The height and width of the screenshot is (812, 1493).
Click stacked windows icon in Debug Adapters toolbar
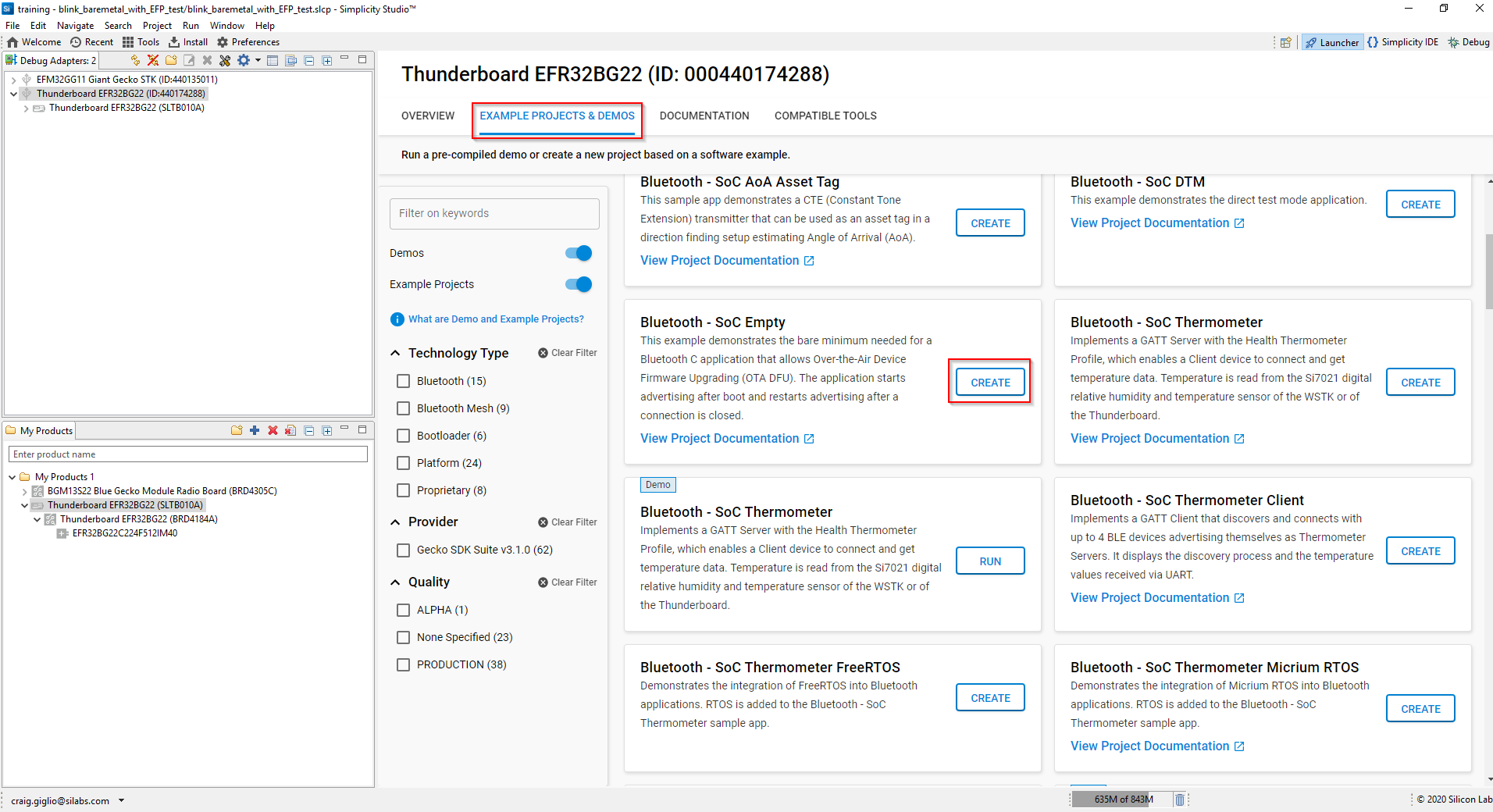291,60
